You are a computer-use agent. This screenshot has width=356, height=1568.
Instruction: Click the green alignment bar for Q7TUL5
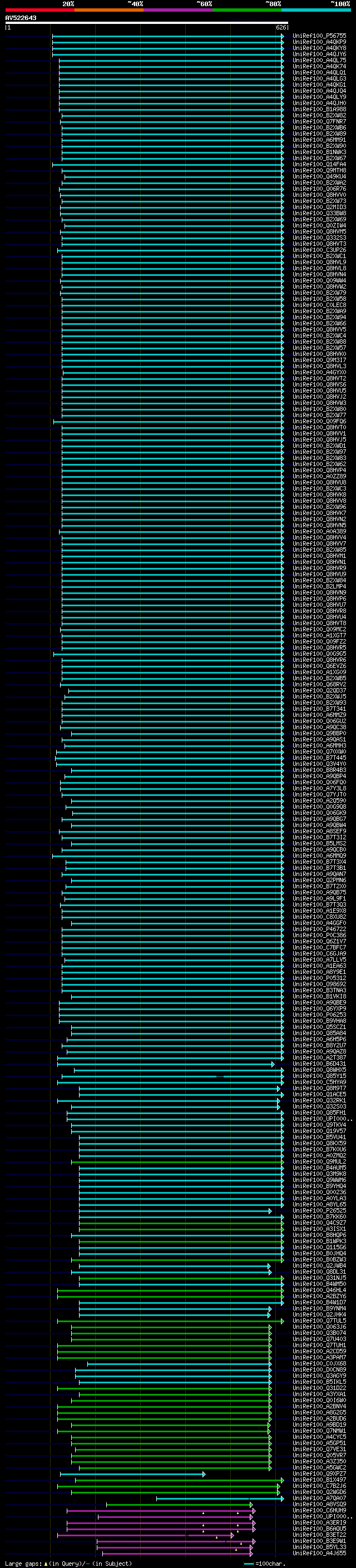coord(170,1322)
